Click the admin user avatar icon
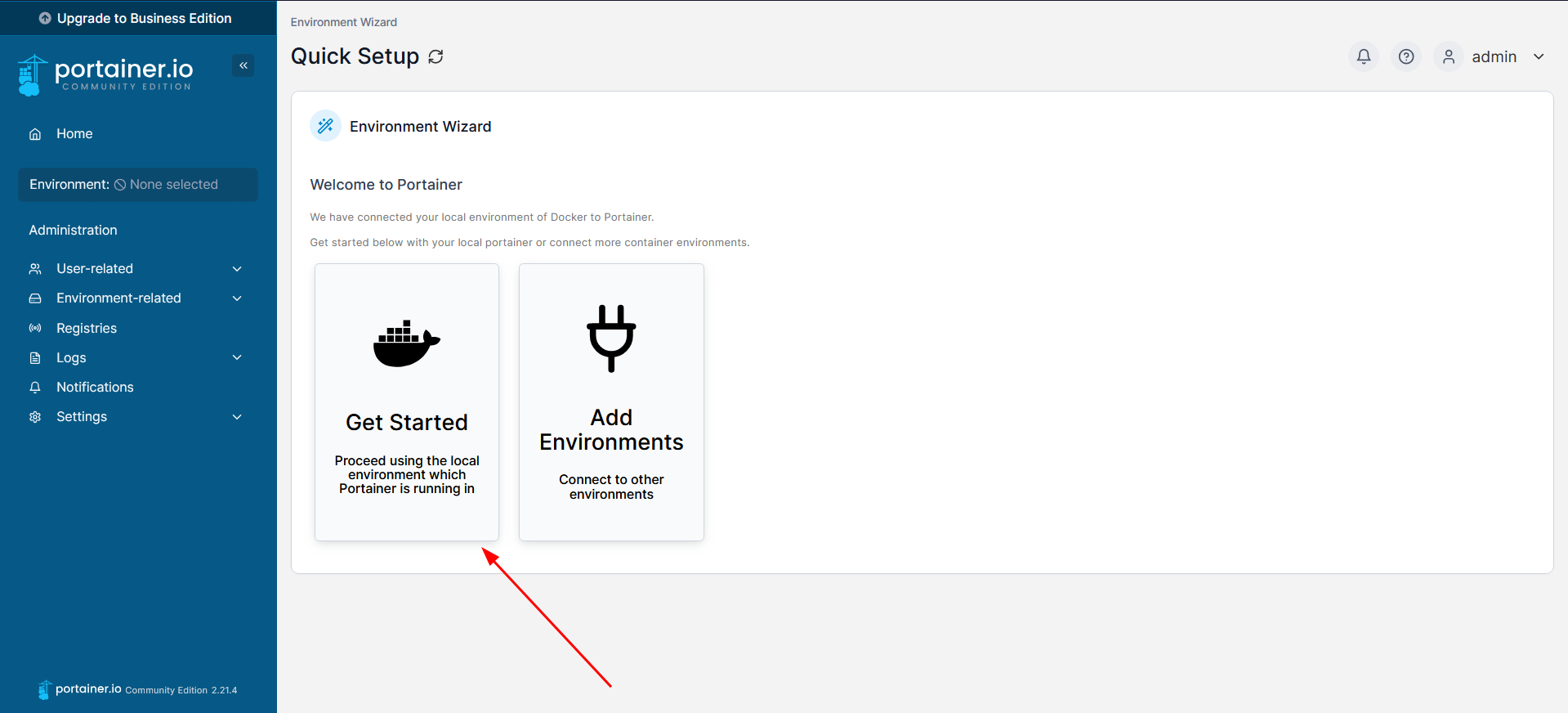The width and height of the screenshot is (1568, 713). pos(1448,56)
